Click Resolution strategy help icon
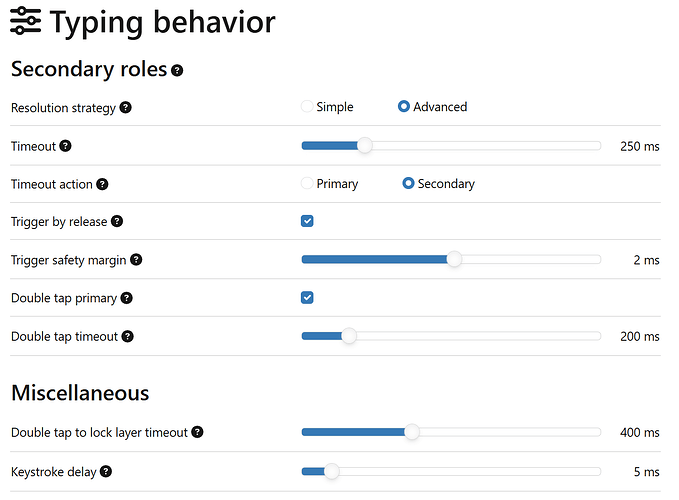Image resolution: width=679 pixels, height=500 pixels. coord(126,107)
